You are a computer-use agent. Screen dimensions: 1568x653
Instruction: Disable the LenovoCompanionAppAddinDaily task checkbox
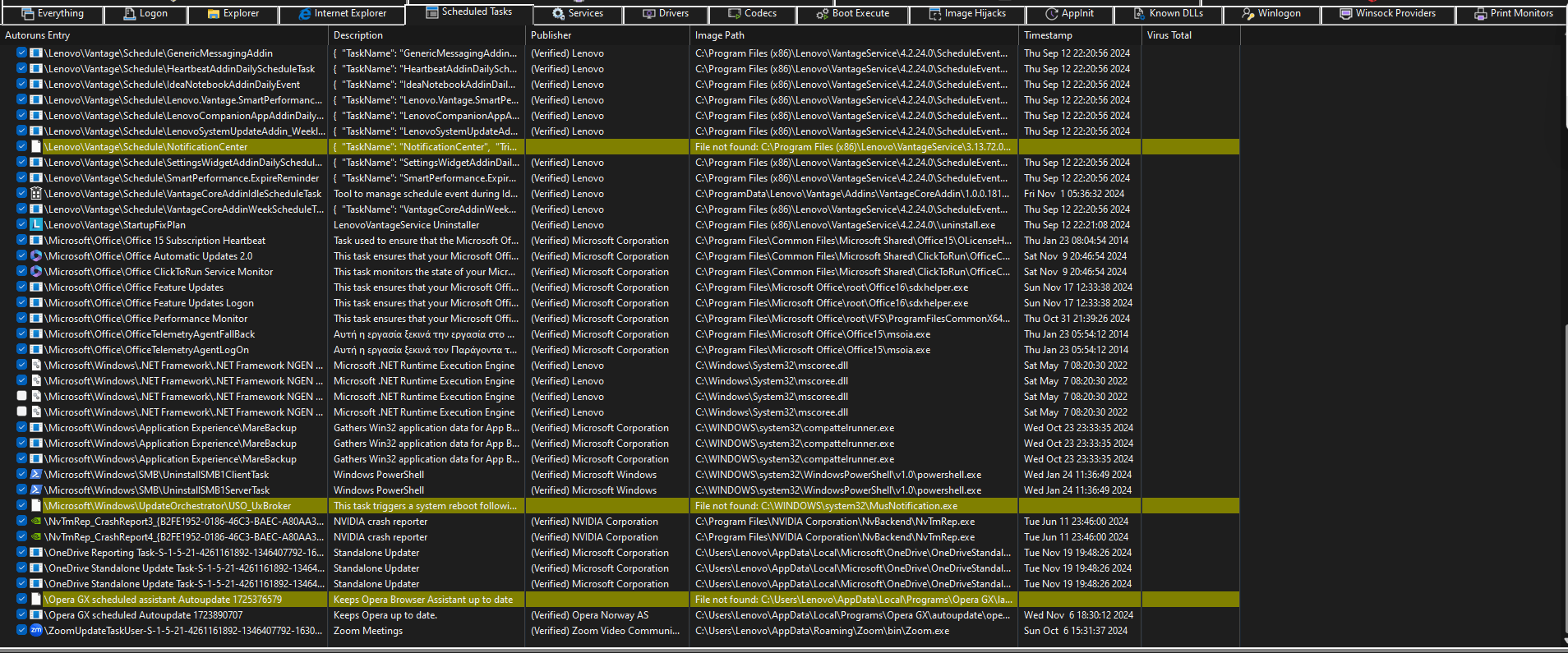click(22, 116)
